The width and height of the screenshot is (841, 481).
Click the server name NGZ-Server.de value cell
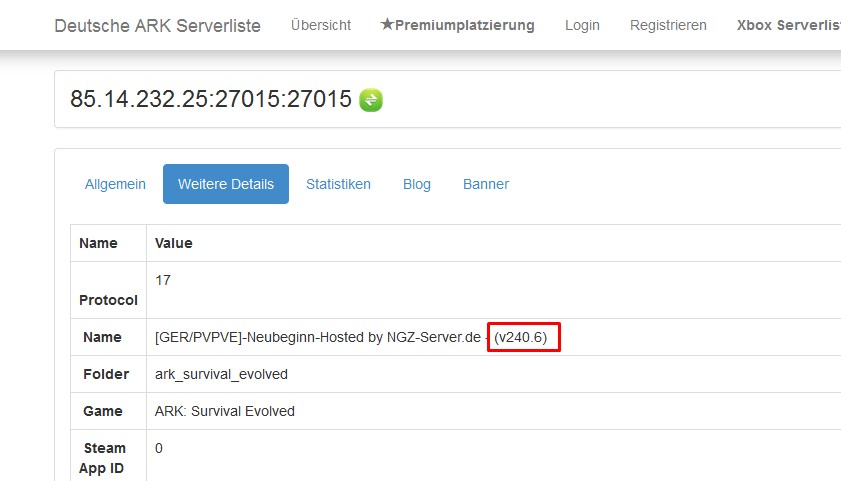493,337
